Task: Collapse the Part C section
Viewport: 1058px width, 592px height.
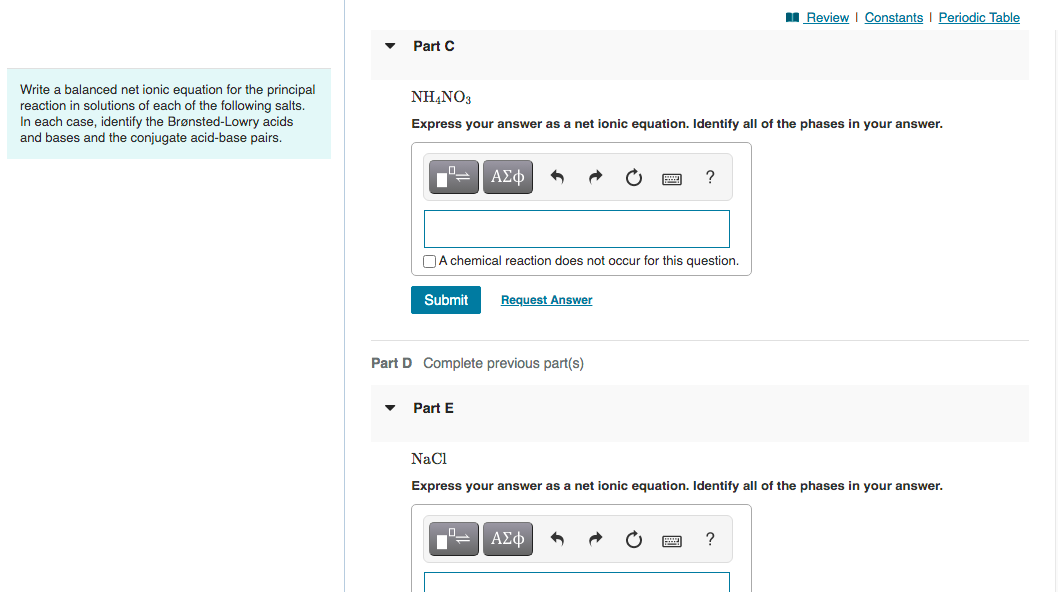Action: tap(389, 45)
